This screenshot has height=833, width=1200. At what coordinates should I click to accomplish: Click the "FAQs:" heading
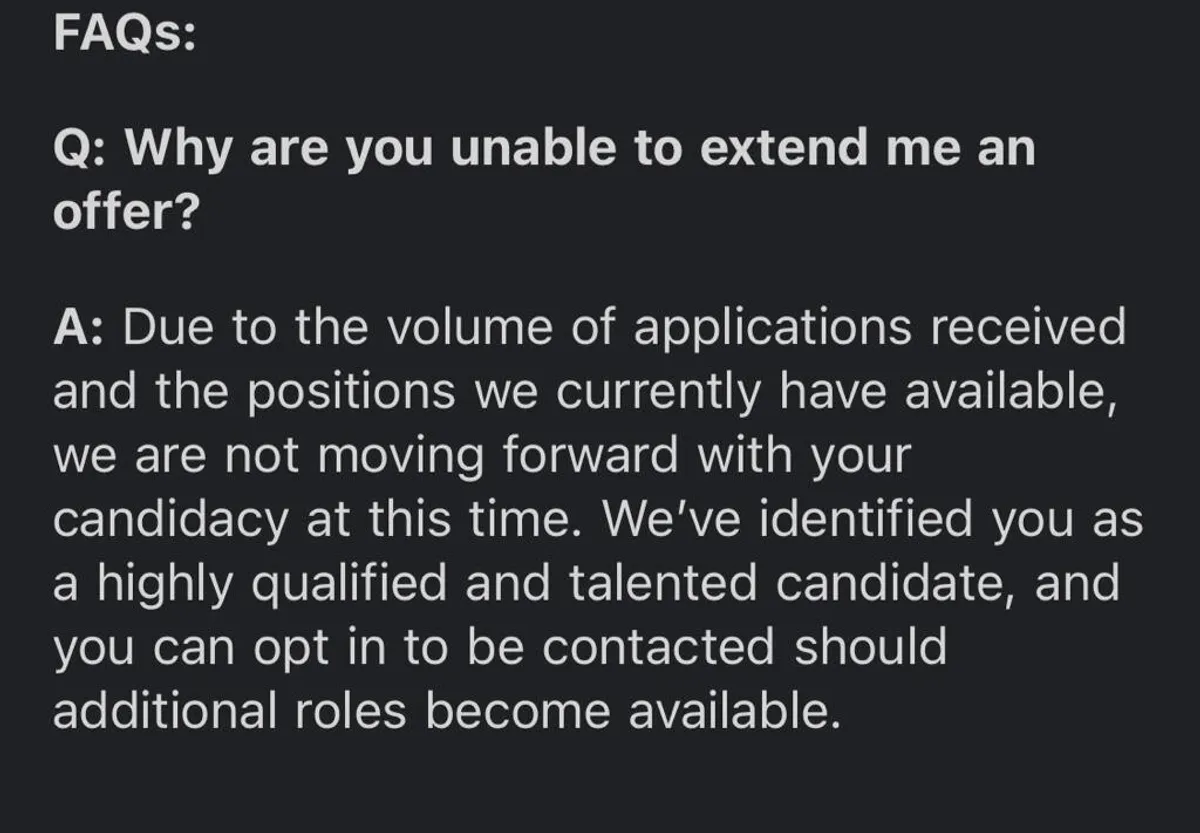pyautogui.click(x=124, y=32)
